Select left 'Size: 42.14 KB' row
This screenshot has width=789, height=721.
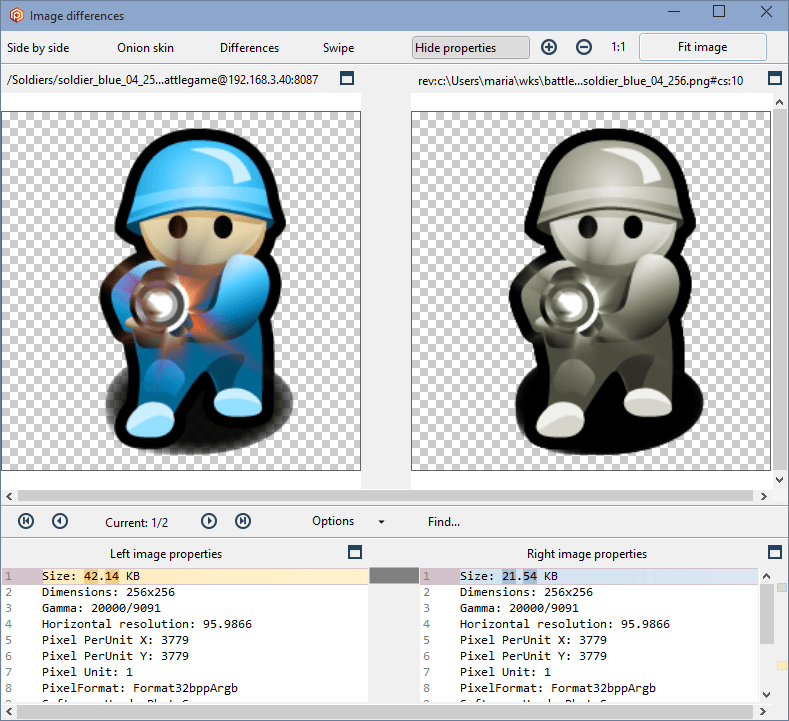[x=185, y=576]
